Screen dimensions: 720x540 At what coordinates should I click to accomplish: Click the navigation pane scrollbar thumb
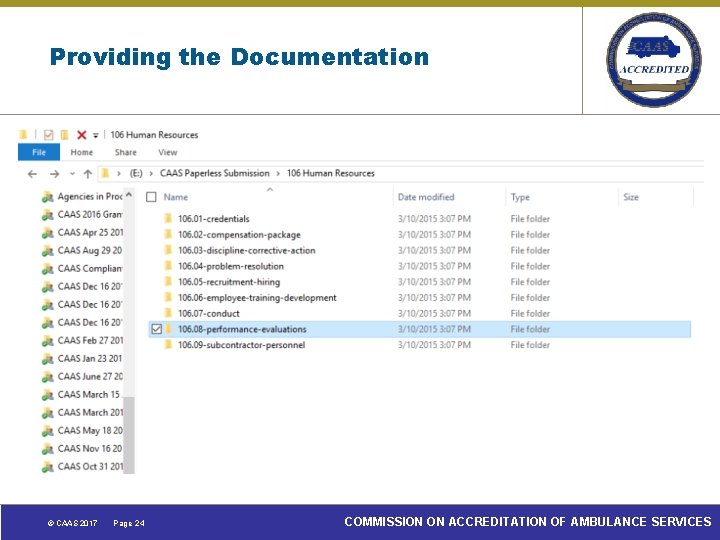[x=129, y=434]
